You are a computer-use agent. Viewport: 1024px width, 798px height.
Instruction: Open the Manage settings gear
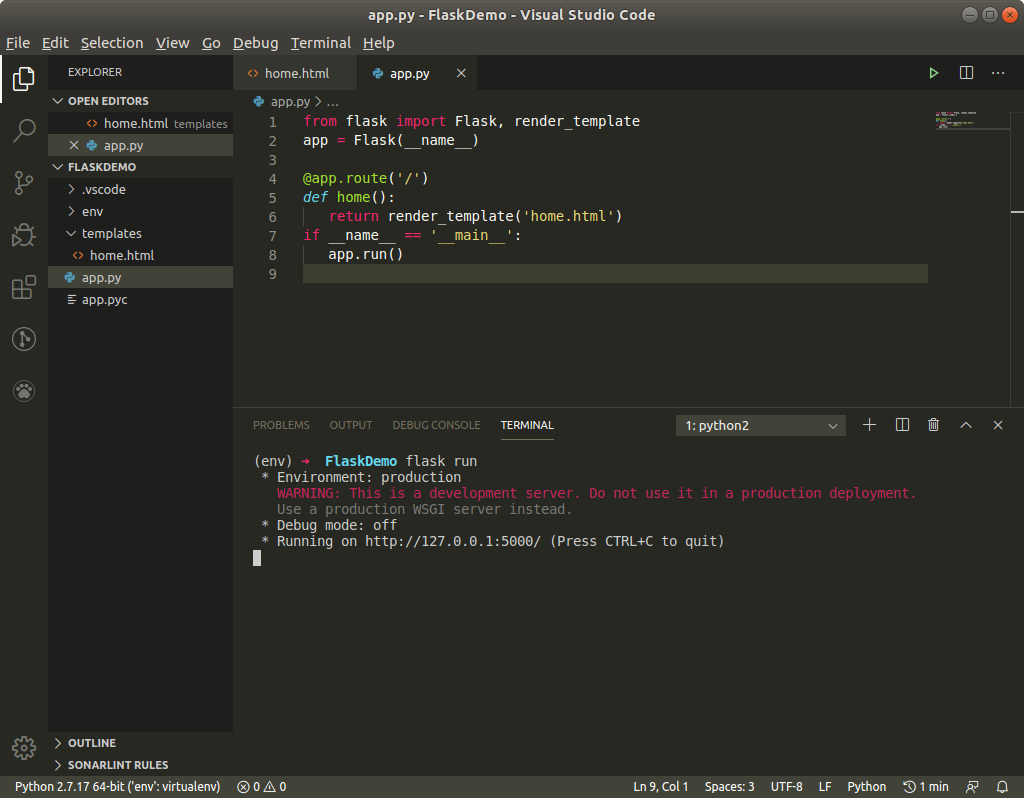click(24, 748)
